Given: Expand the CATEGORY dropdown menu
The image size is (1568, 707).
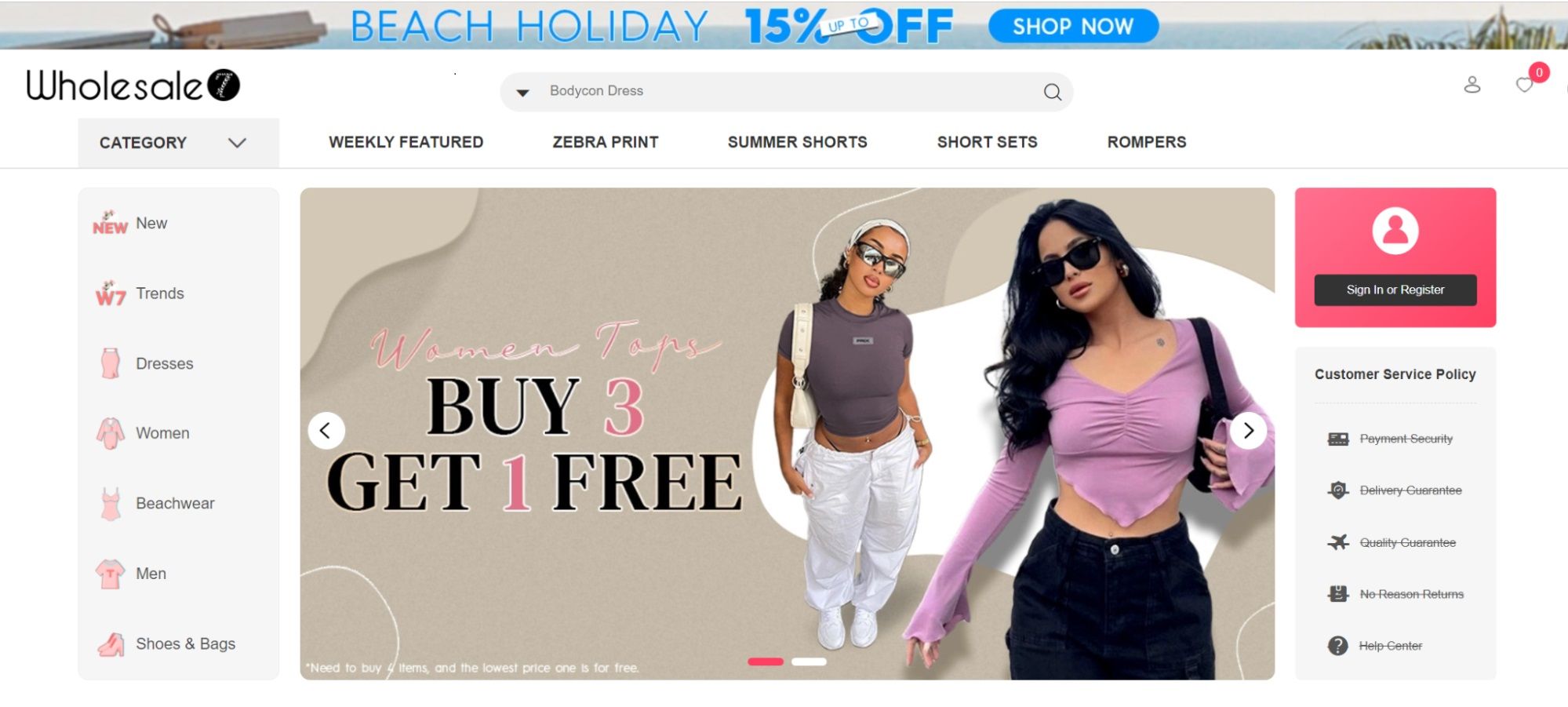Looking at the screenshot, I should point(178,143).
